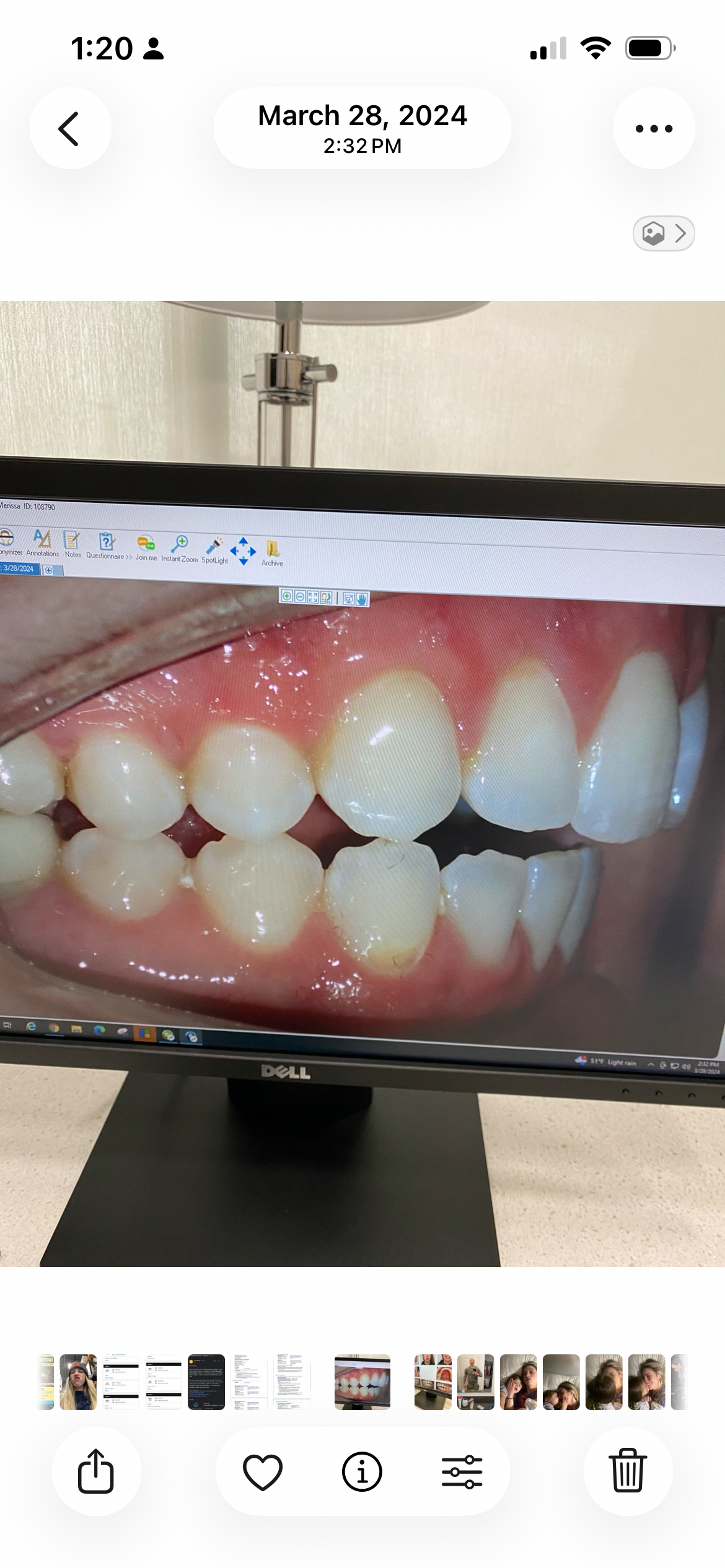The width and height of the screenshot is (725, 1568).
Task: Favorite this photo with the heart icon
Action: (x=263, y=1471)
